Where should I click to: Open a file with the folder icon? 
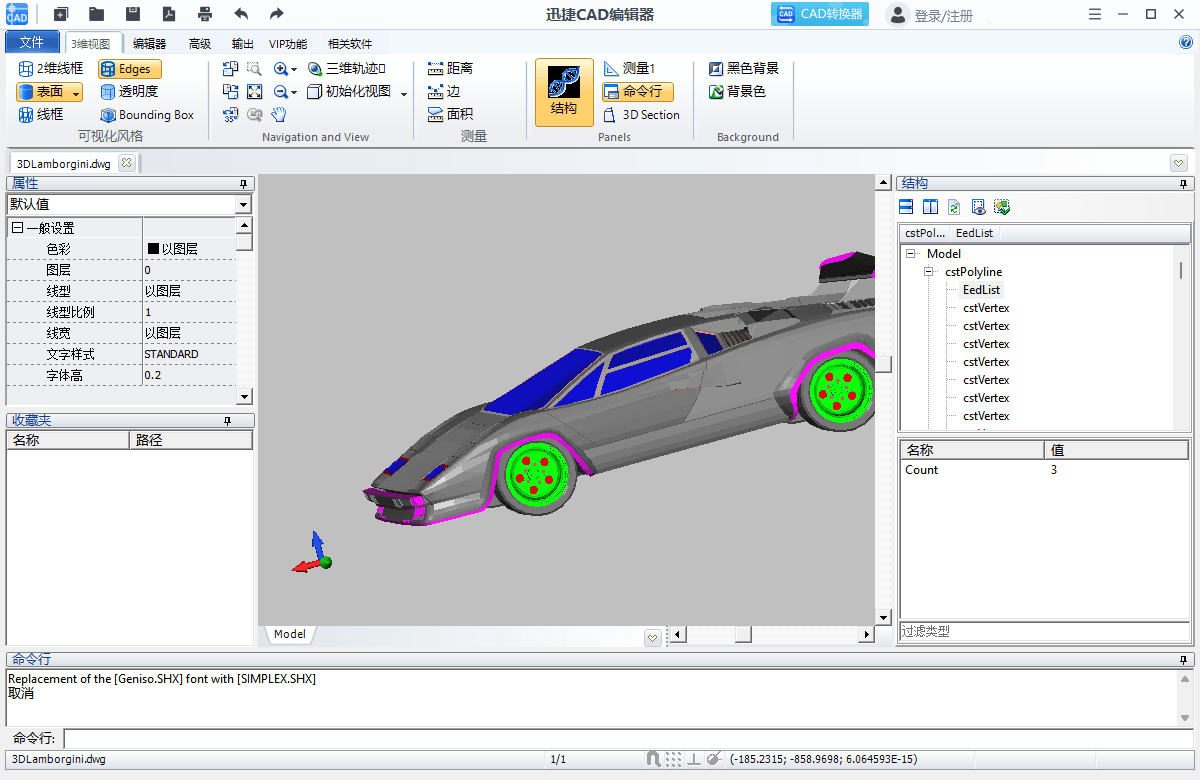point(97,14)
